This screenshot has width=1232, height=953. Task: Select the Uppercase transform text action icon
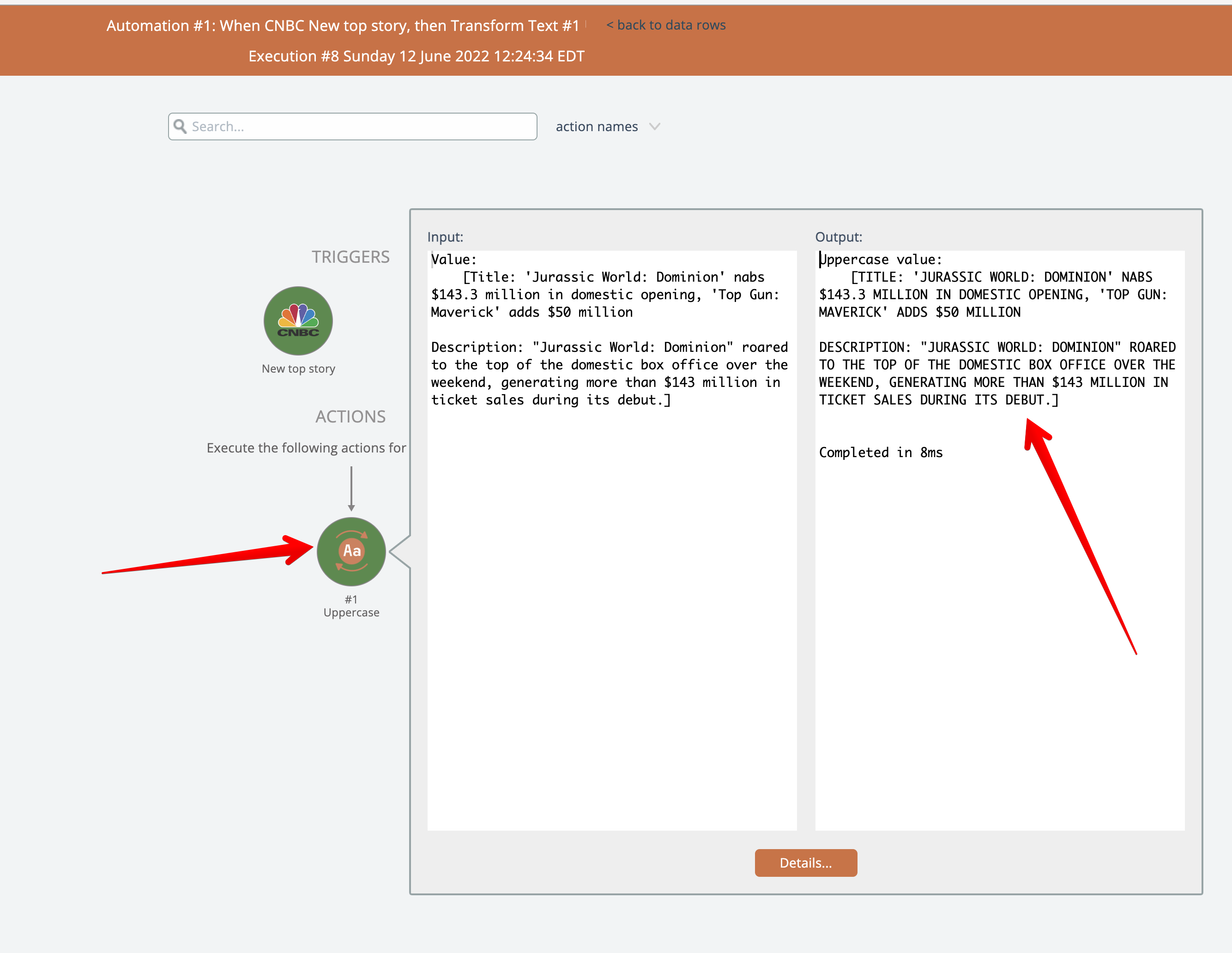point(351,551)
